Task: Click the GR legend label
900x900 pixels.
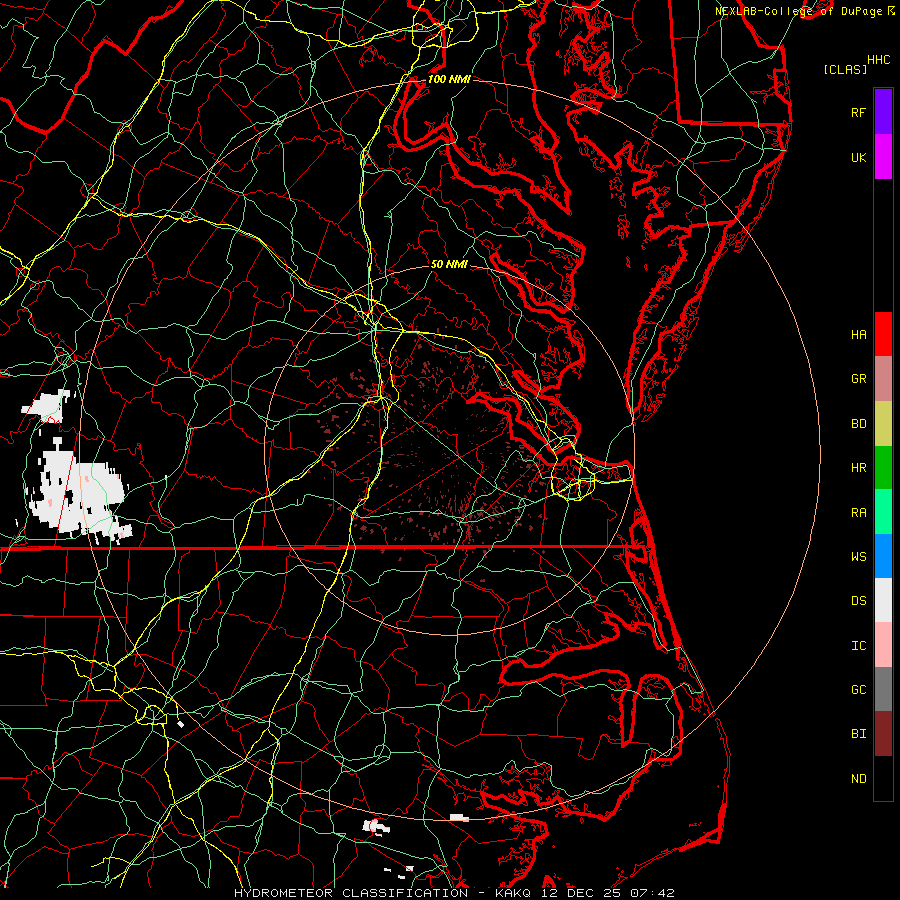Action: click(858, 379)
